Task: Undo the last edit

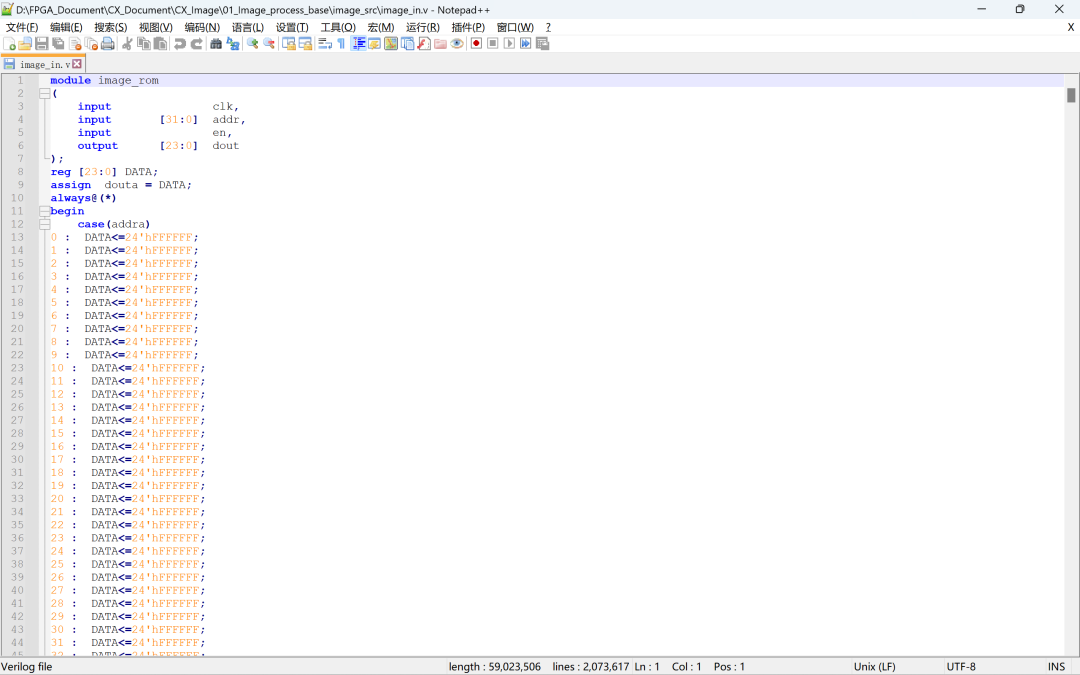Action: 180,43
